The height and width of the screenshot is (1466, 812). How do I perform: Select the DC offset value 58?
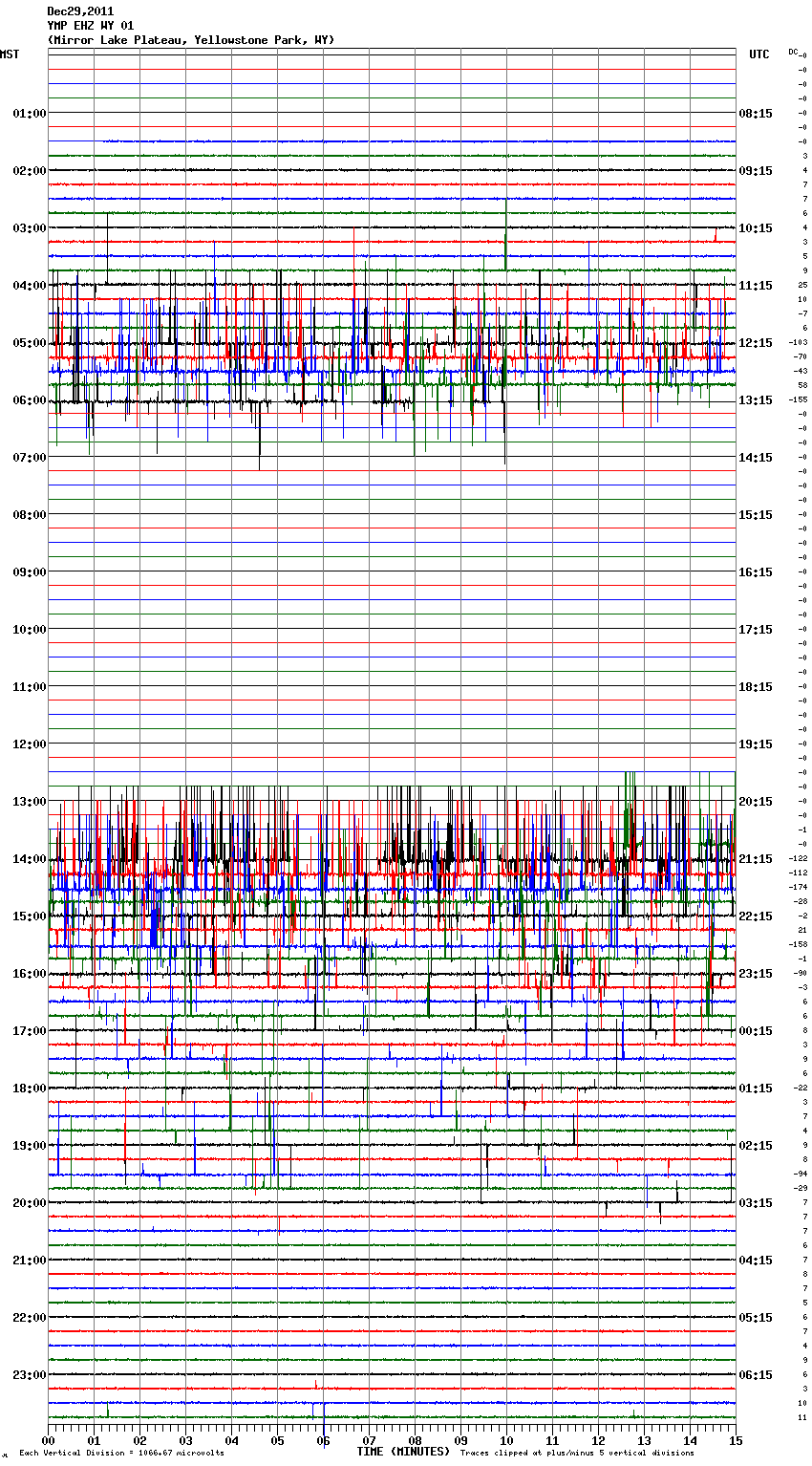coord(803,386)
